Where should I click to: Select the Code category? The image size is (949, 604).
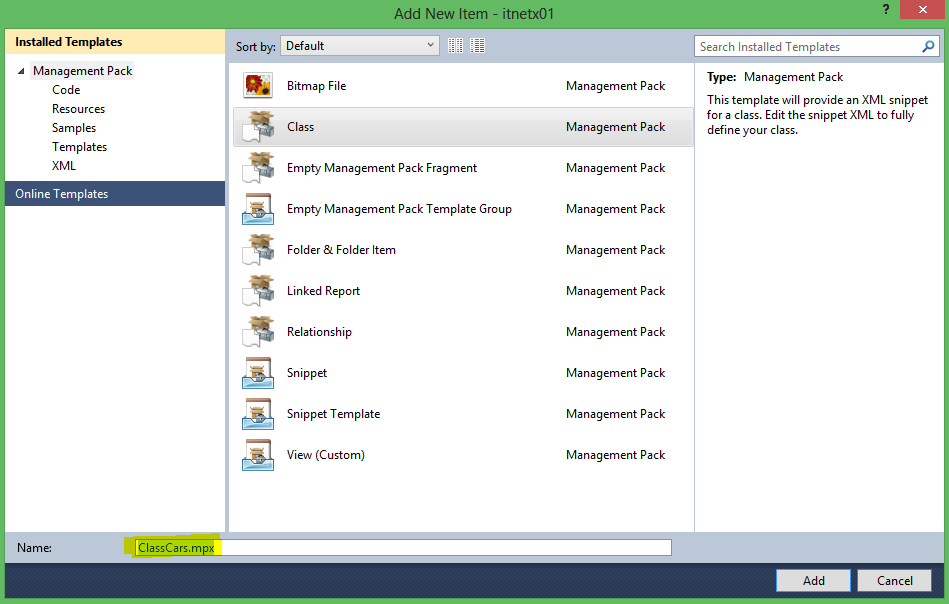point(66,90)
